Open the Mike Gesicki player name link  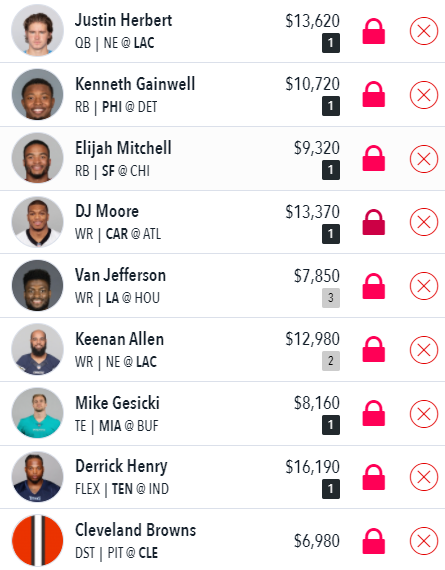[117, 403]
